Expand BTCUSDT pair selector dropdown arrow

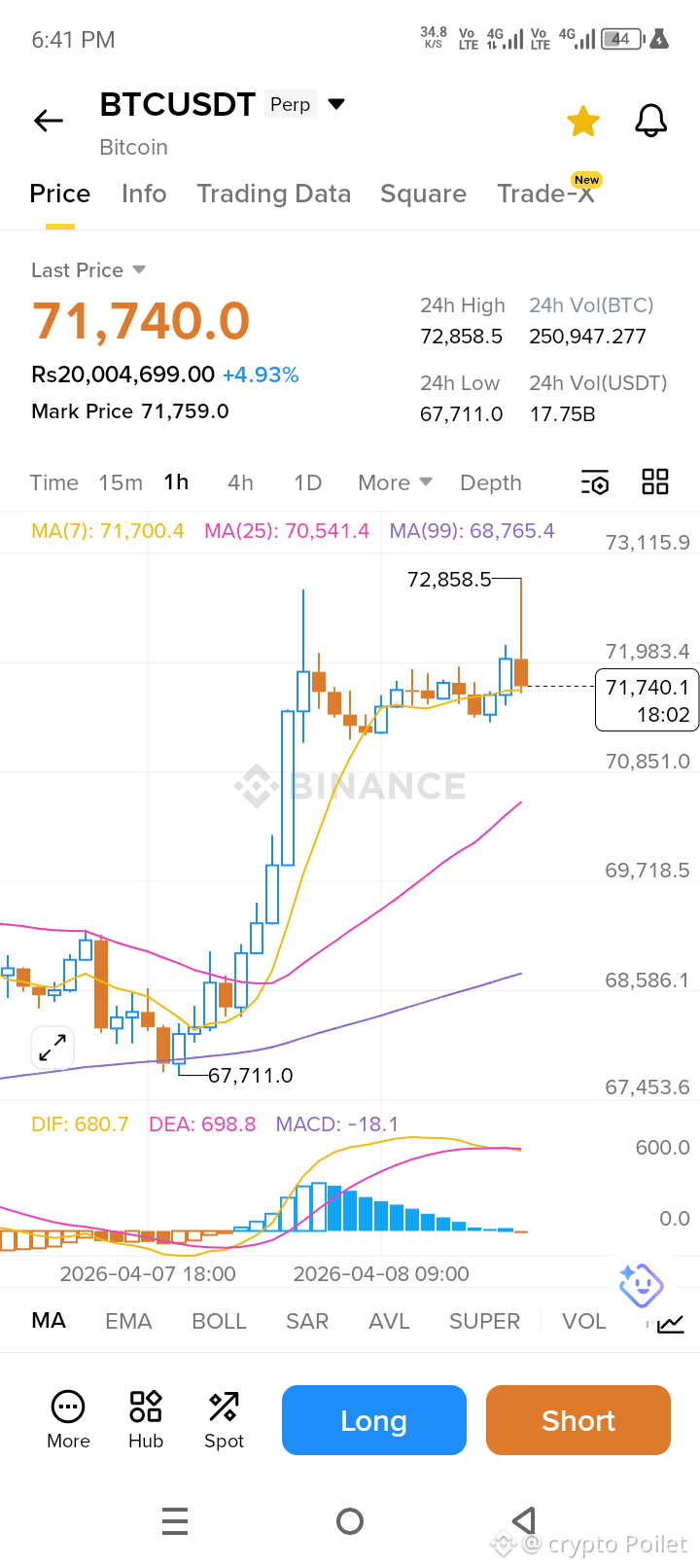tap(336, 104)
